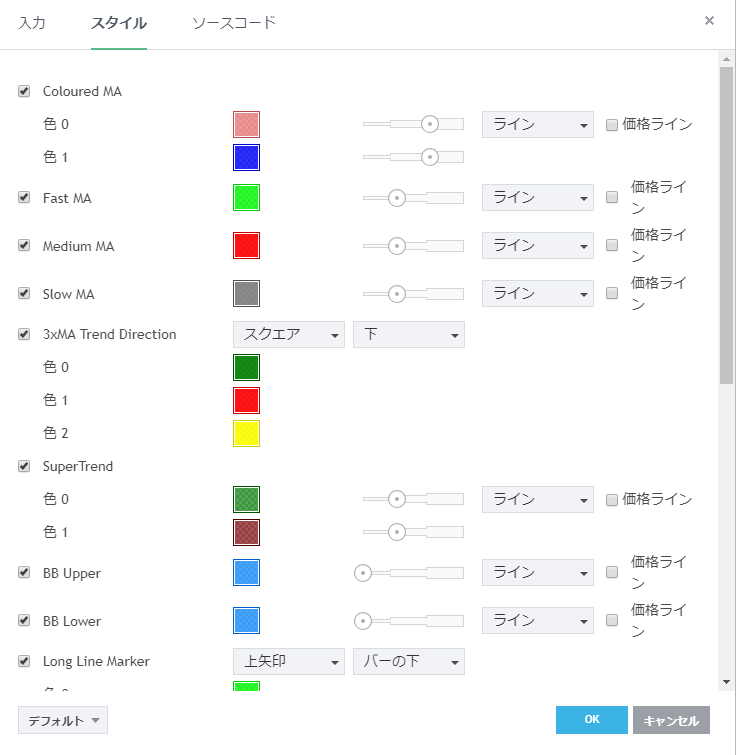Screen dimensions: 736x755
Task: Click the scrollbar up arrow
Action: coord(726,59)
